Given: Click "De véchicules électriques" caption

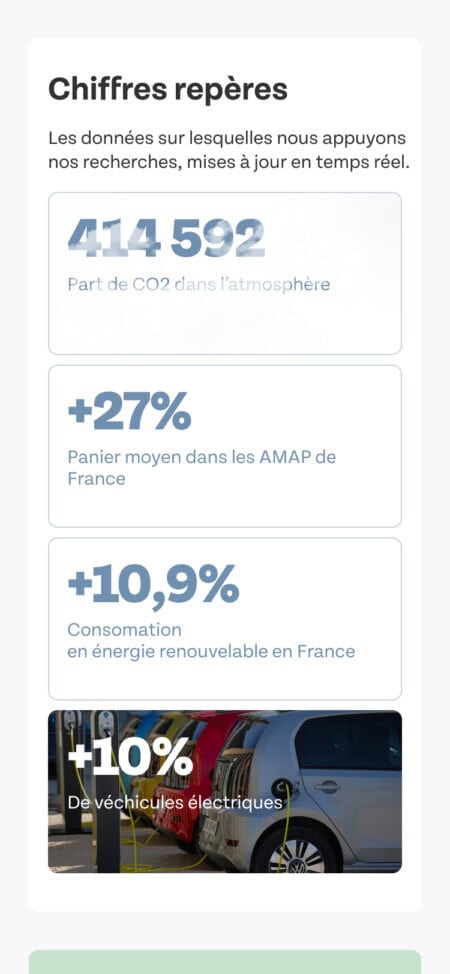Looking at the screenshot, I should coord(174,803).
